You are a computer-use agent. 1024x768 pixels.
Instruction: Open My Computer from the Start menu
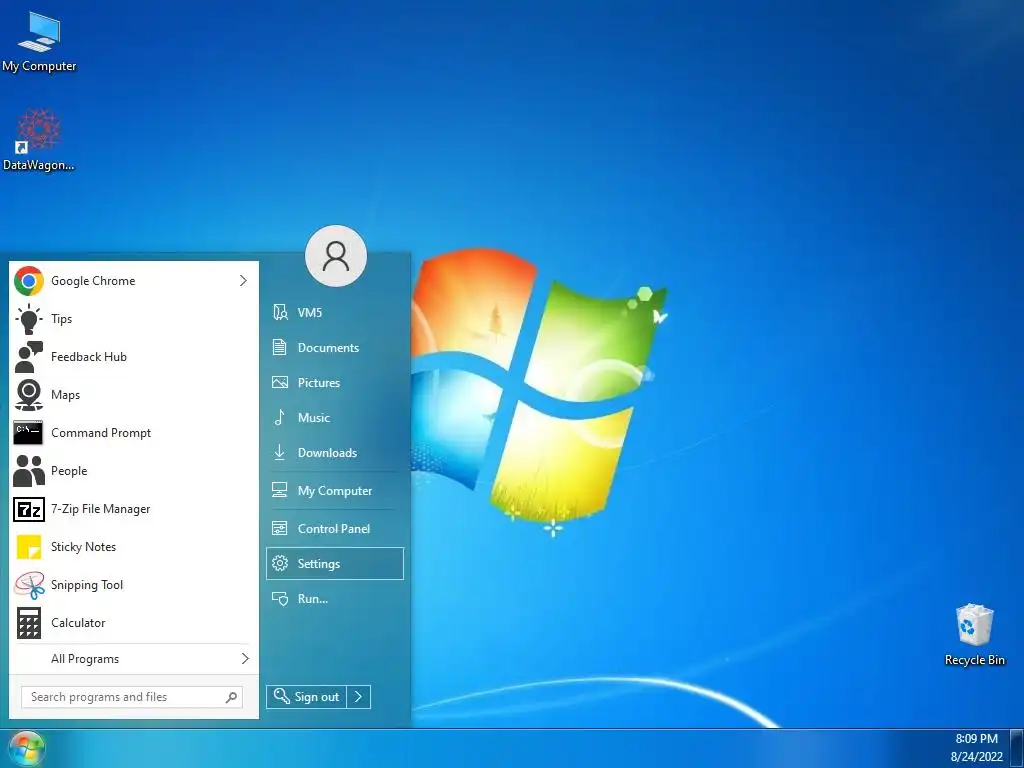(334, 490)
